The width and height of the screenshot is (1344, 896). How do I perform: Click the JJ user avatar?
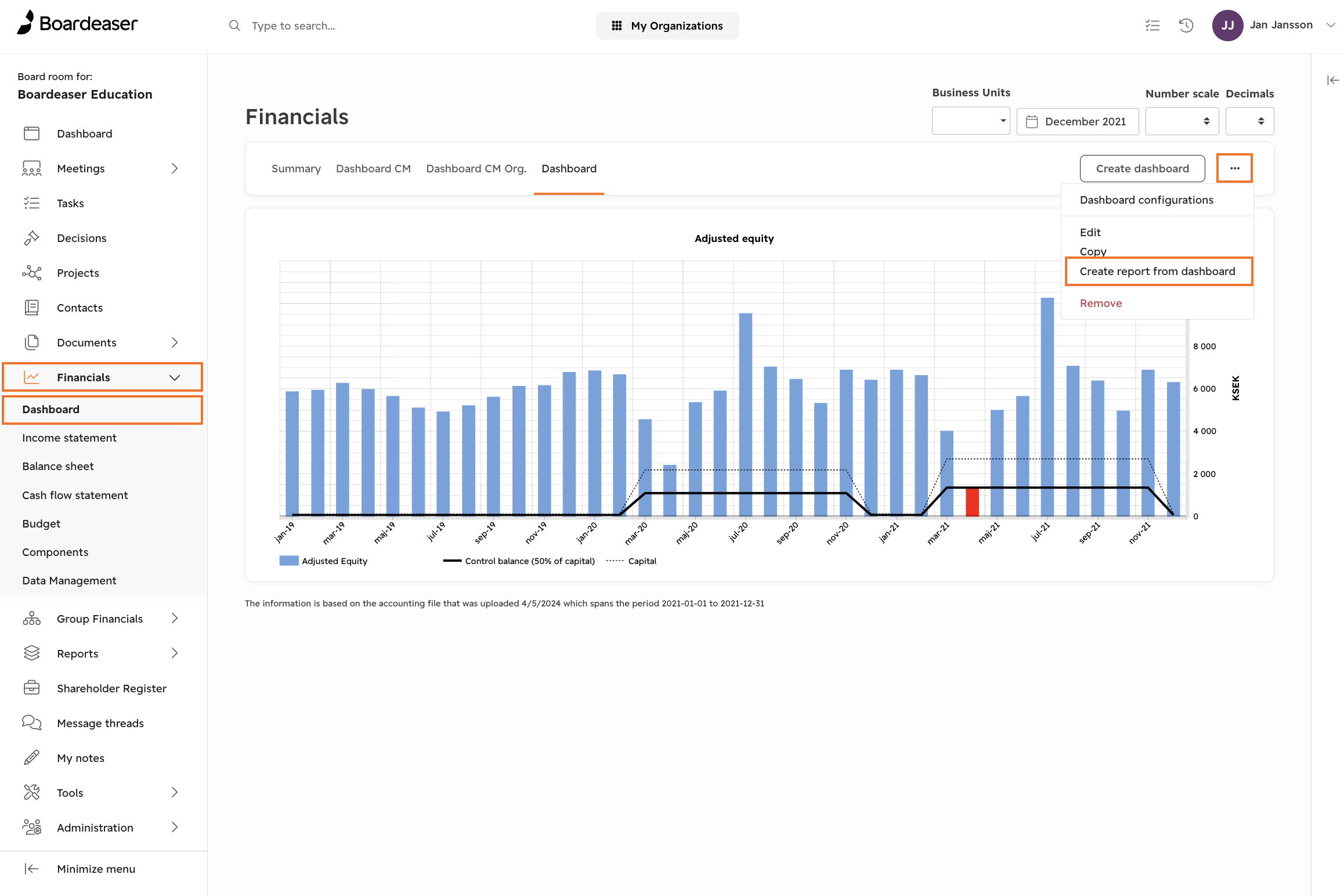click(1227, 26)
